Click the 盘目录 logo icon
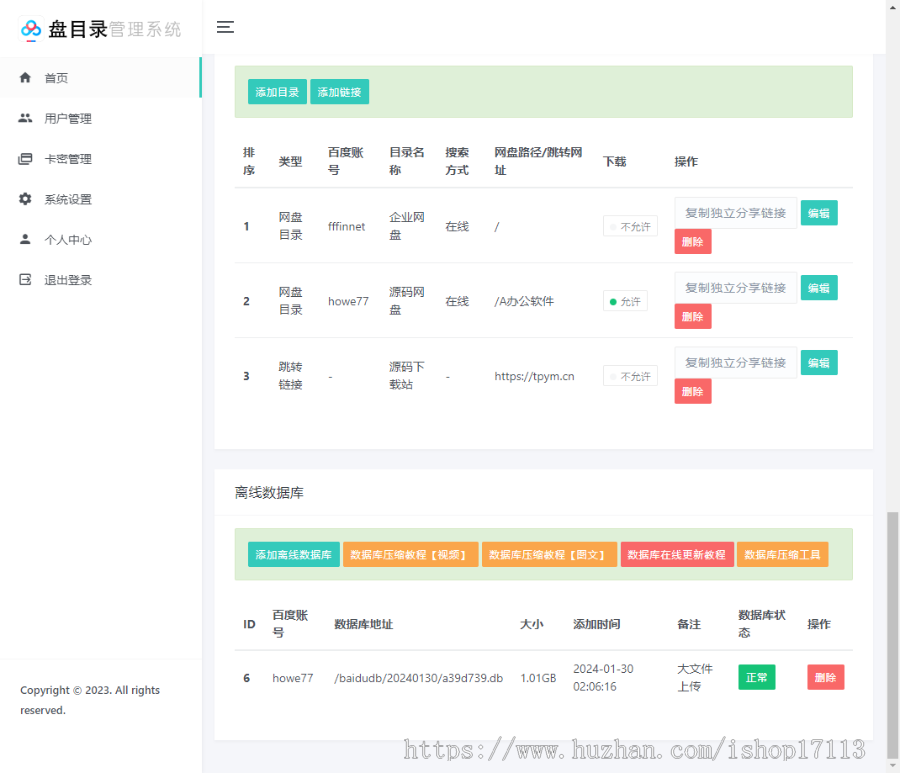Image resolution: width=900 pixels, height=773 pixels. (x=30, y=29)
